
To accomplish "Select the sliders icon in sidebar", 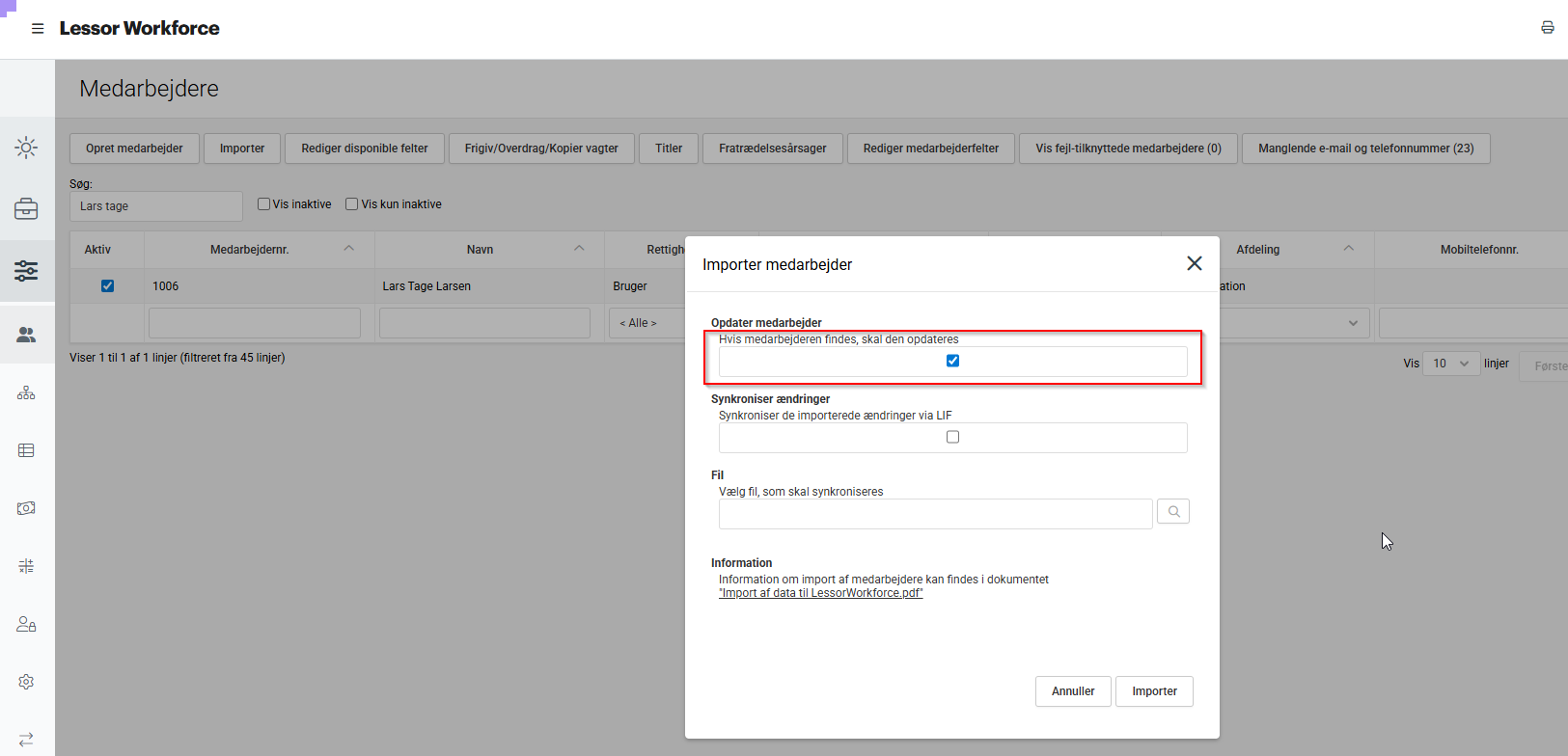I will [26, 271].
